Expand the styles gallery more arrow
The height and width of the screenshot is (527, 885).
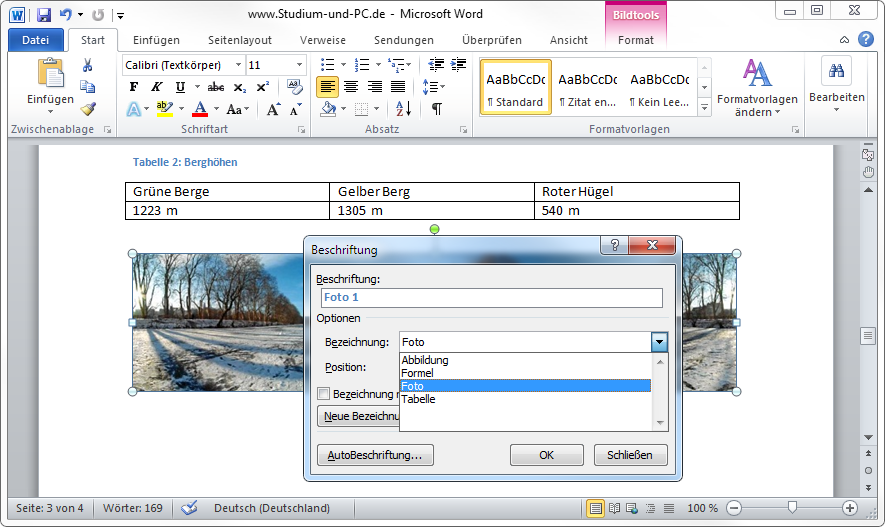pos(704,107)
